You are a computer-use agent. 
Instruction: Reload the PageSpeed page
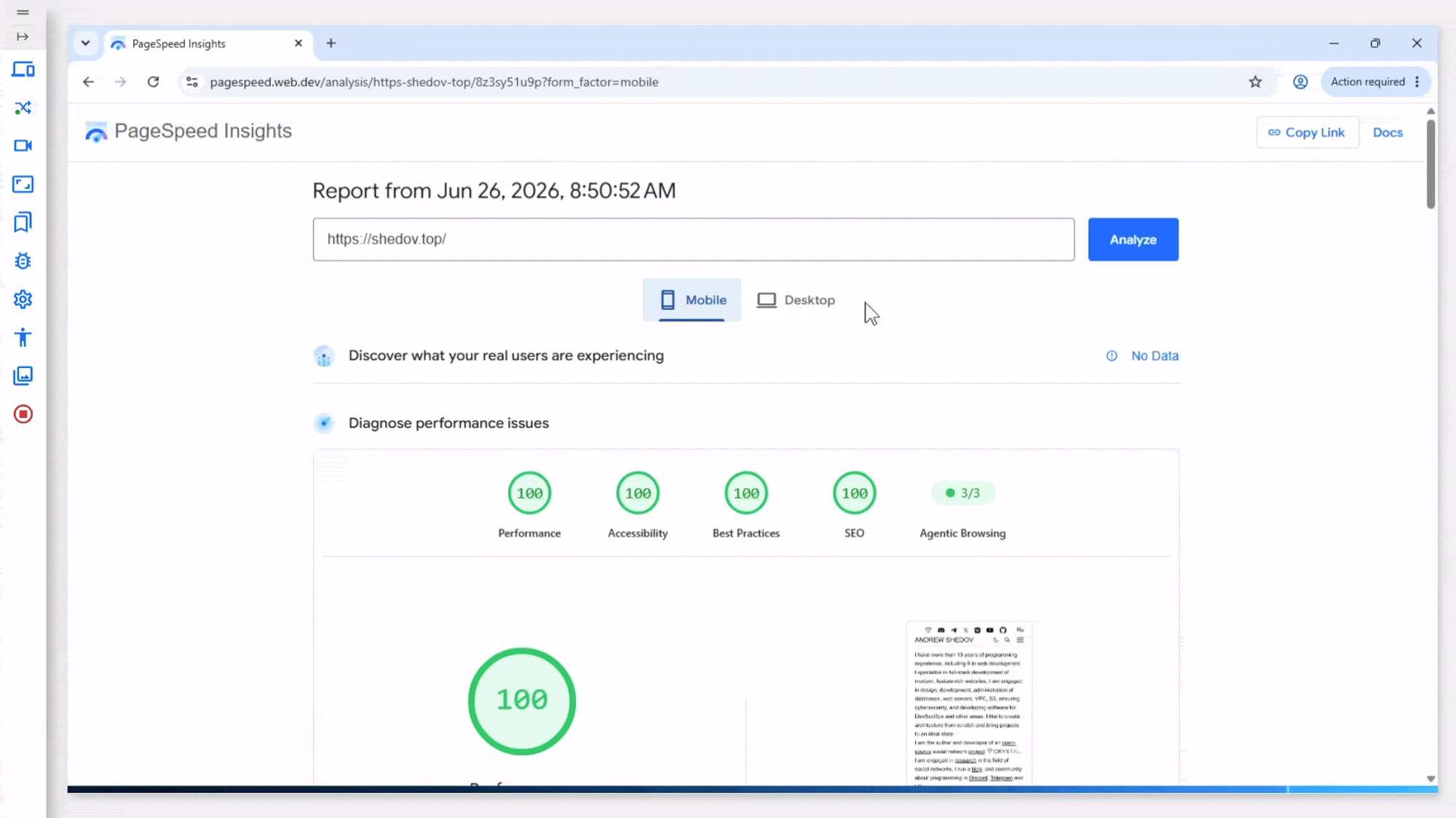(153, 82)
